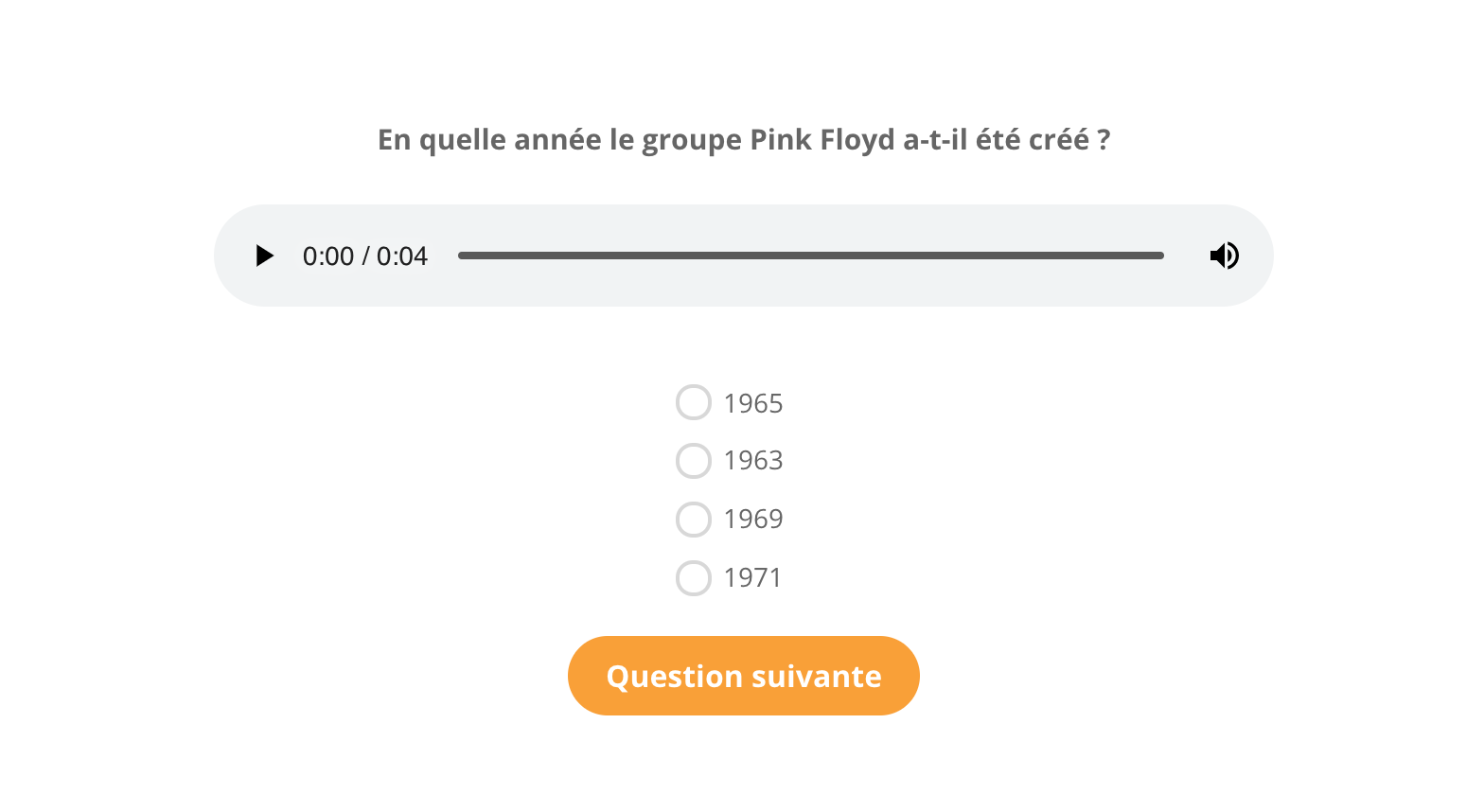Viewport: 1484px width, 812px height.
Task: Click the 0:04 total duration text
Action: pyautogui.click(x=402, y=256)
